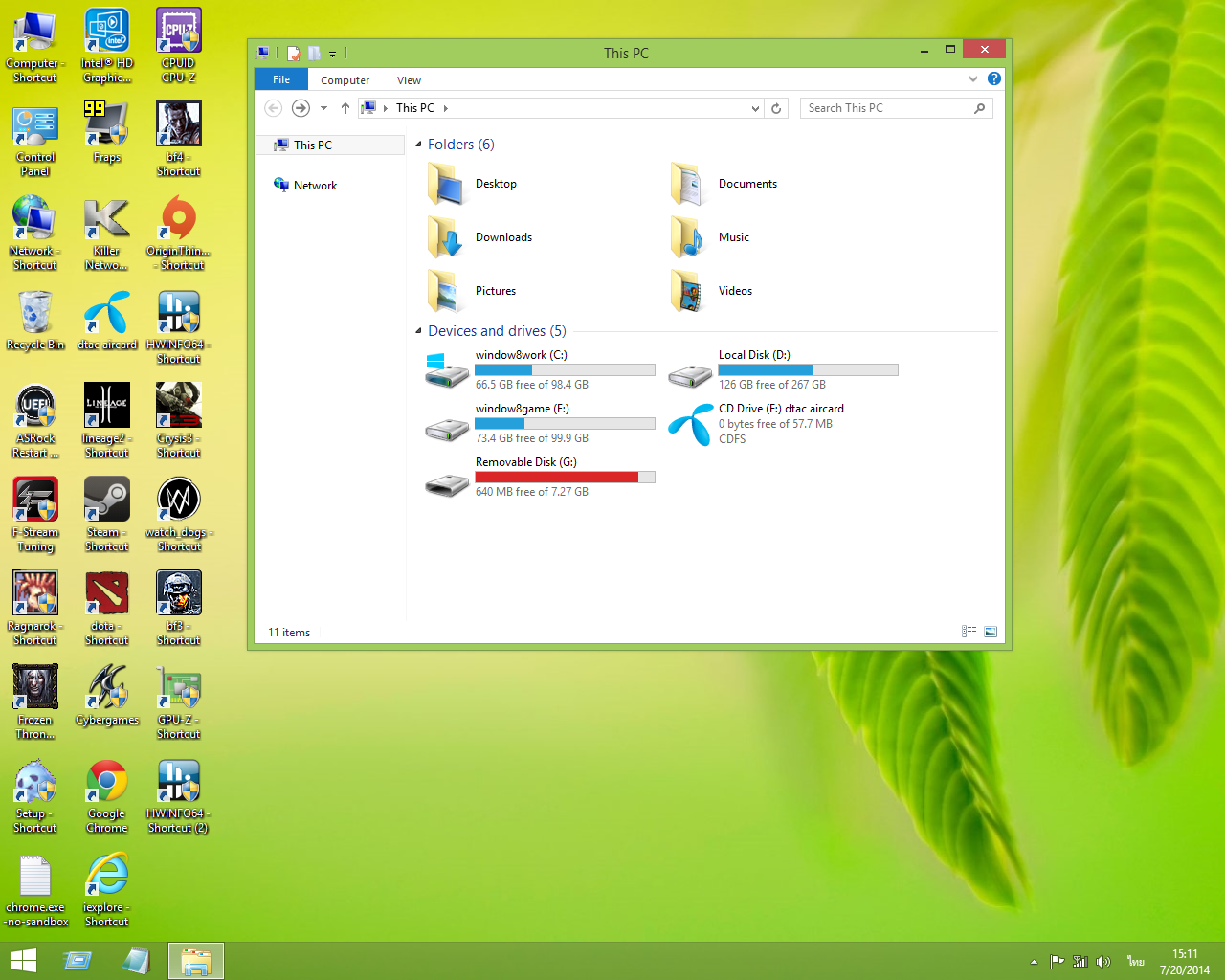The height and width of the screenshot is (980, 1225).
Task: Select the Control Panel desktop icon
Action: click(x=35, y=140)
